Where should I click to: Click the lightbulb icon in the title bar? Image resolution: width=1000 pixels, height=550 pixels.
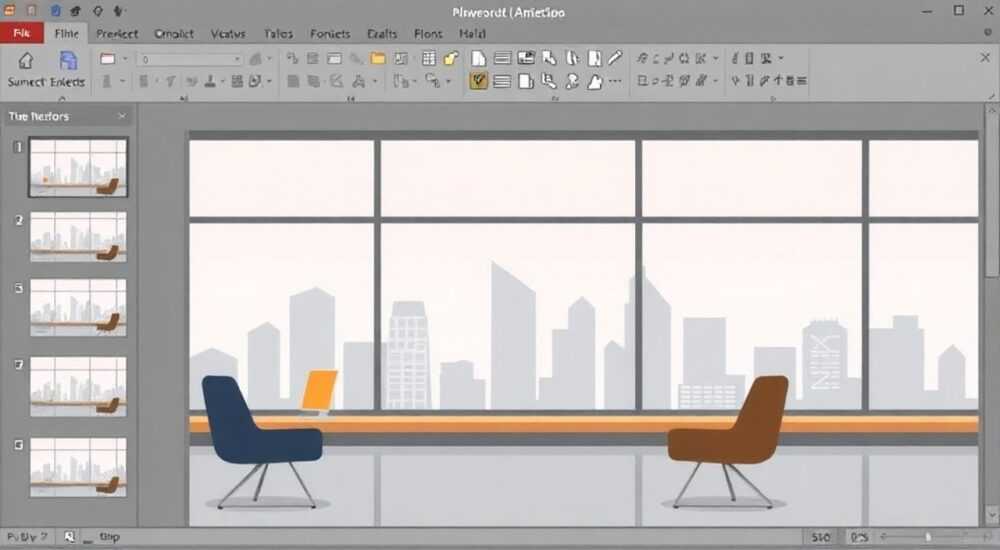point(98,11)
